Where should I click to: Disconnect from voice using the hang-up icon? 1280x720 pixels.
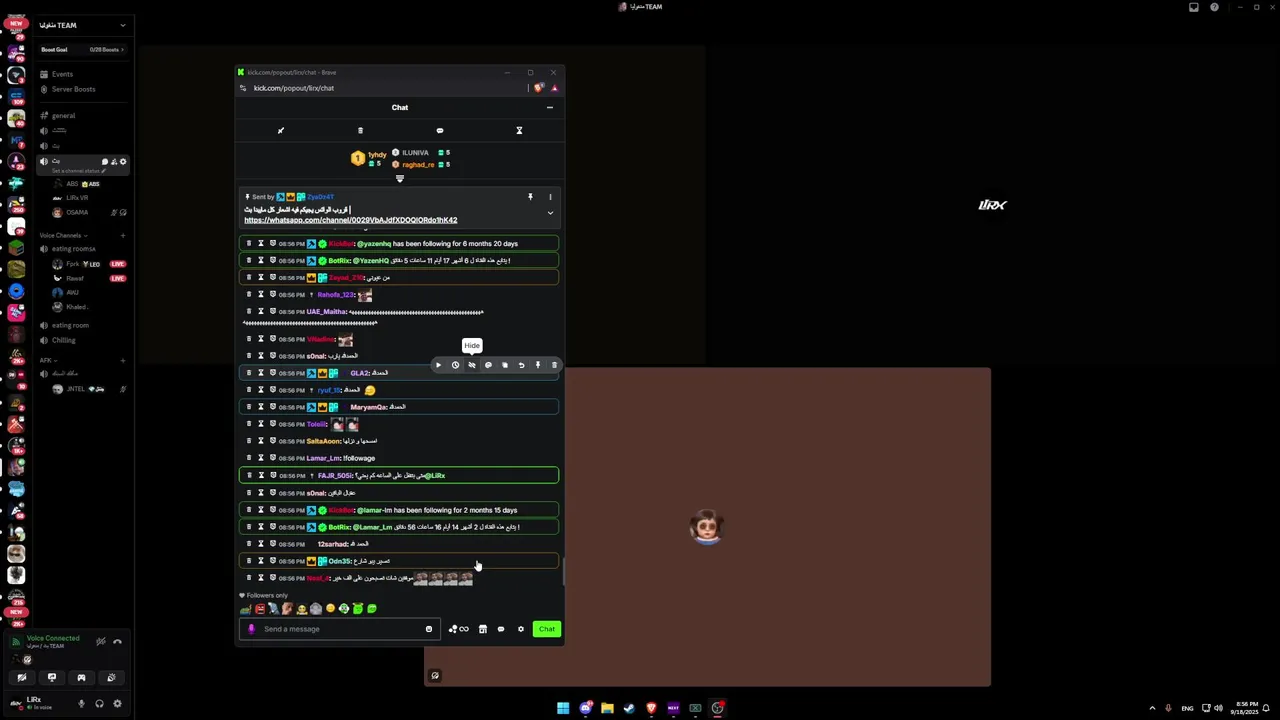pyautogui.click(x=117, y=641)
